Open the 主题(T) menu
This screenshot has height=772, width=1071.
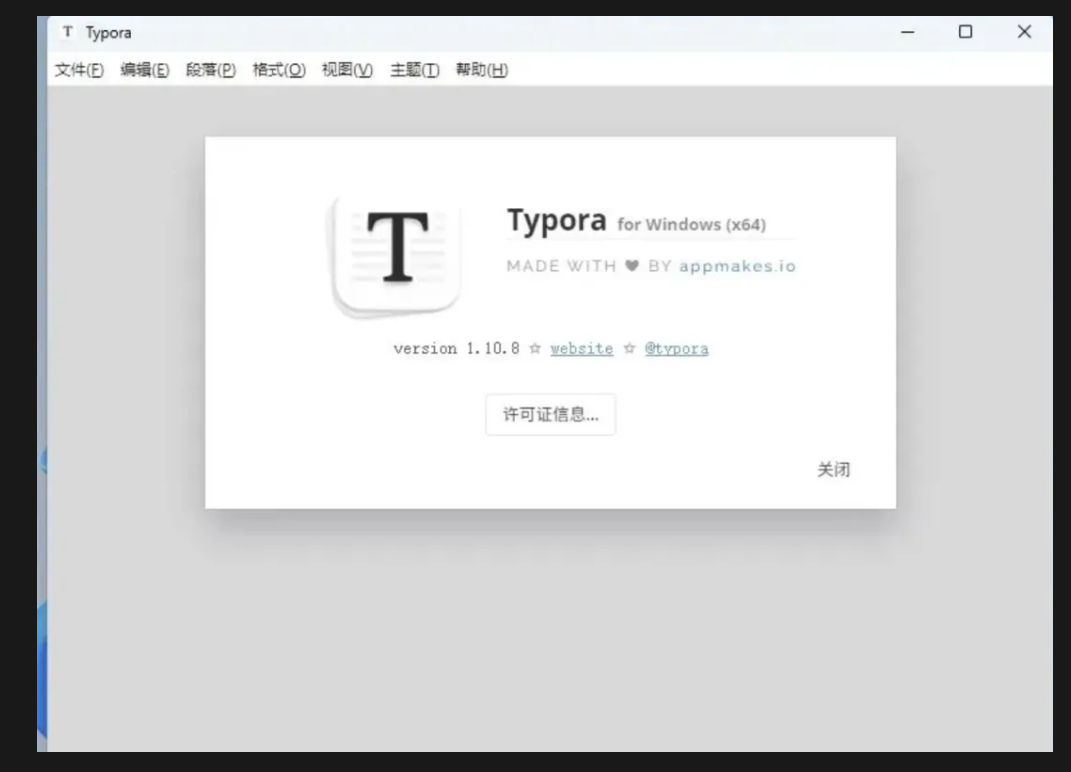415,70
